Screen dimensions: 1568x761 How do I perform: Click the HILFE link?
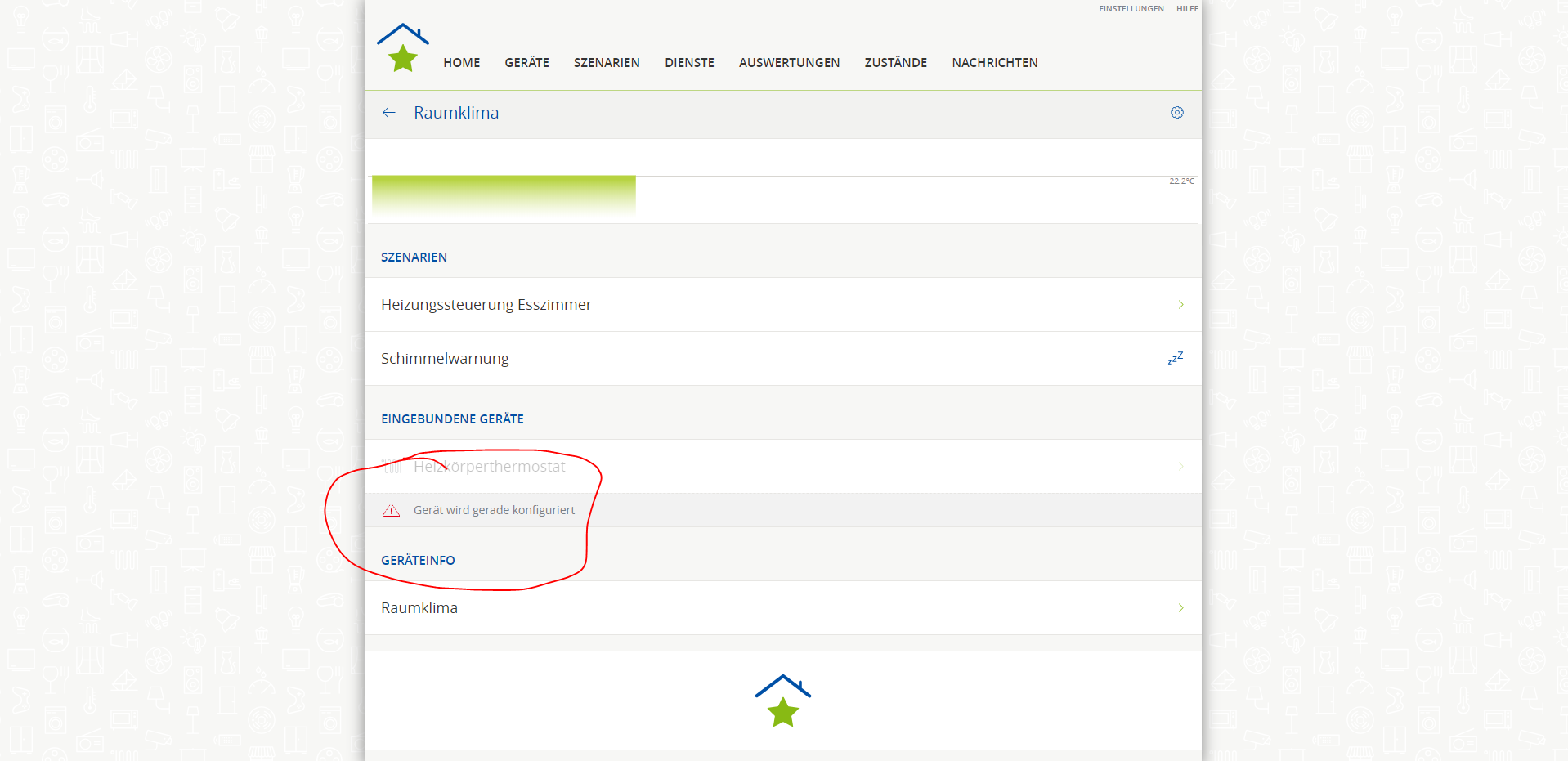pos(1187,9)
